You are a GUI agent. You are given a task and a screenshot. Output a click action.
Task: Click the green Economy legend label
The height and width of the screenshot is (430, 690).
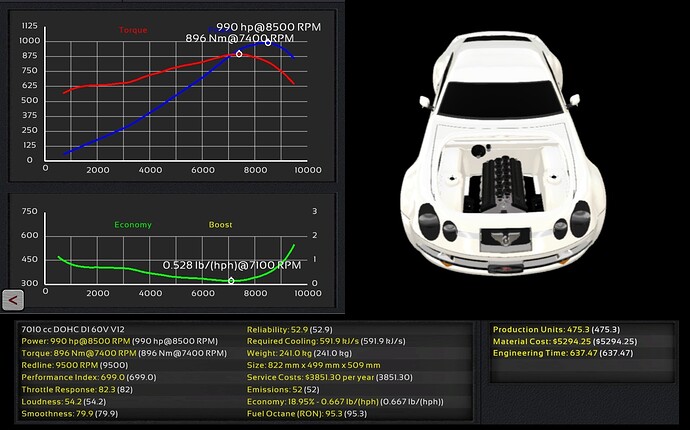tap(132, 225)
